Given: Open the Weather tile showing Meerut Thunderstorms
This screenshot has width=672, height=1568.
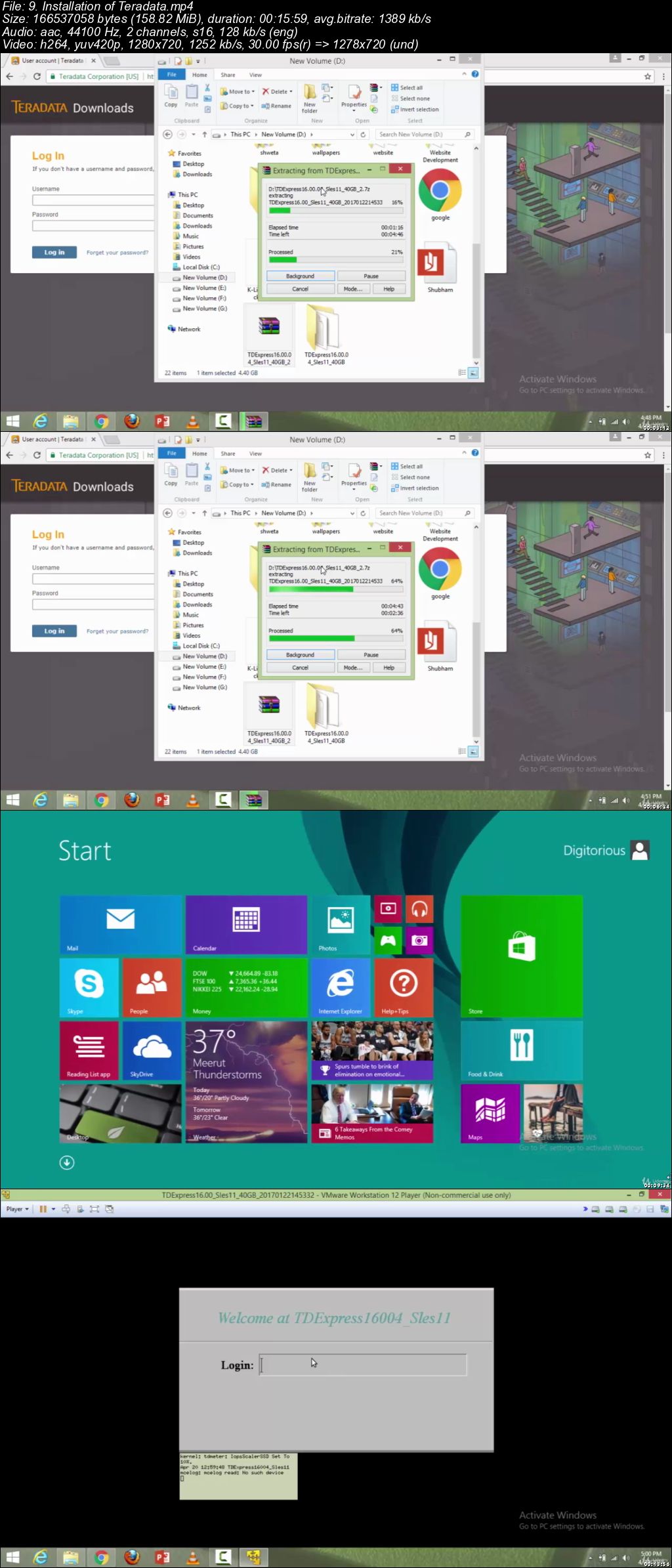Looking at the screenshot, I should [246, 1082].
